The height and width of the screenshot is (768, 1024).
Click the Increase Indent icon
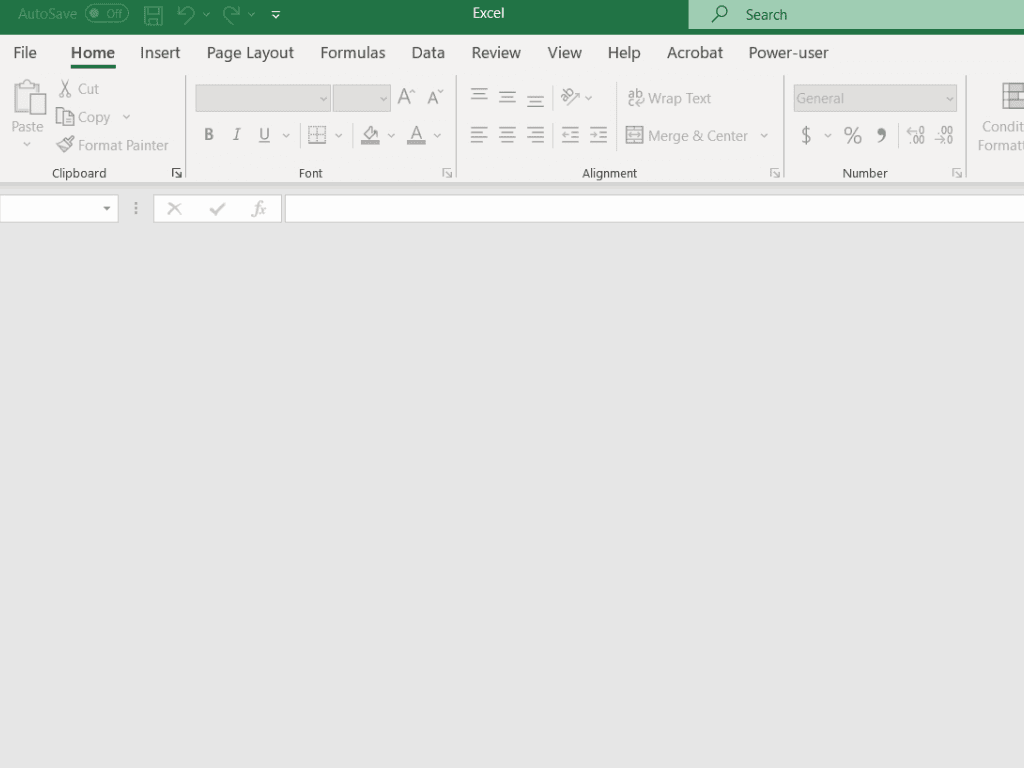tap(598, 135)
